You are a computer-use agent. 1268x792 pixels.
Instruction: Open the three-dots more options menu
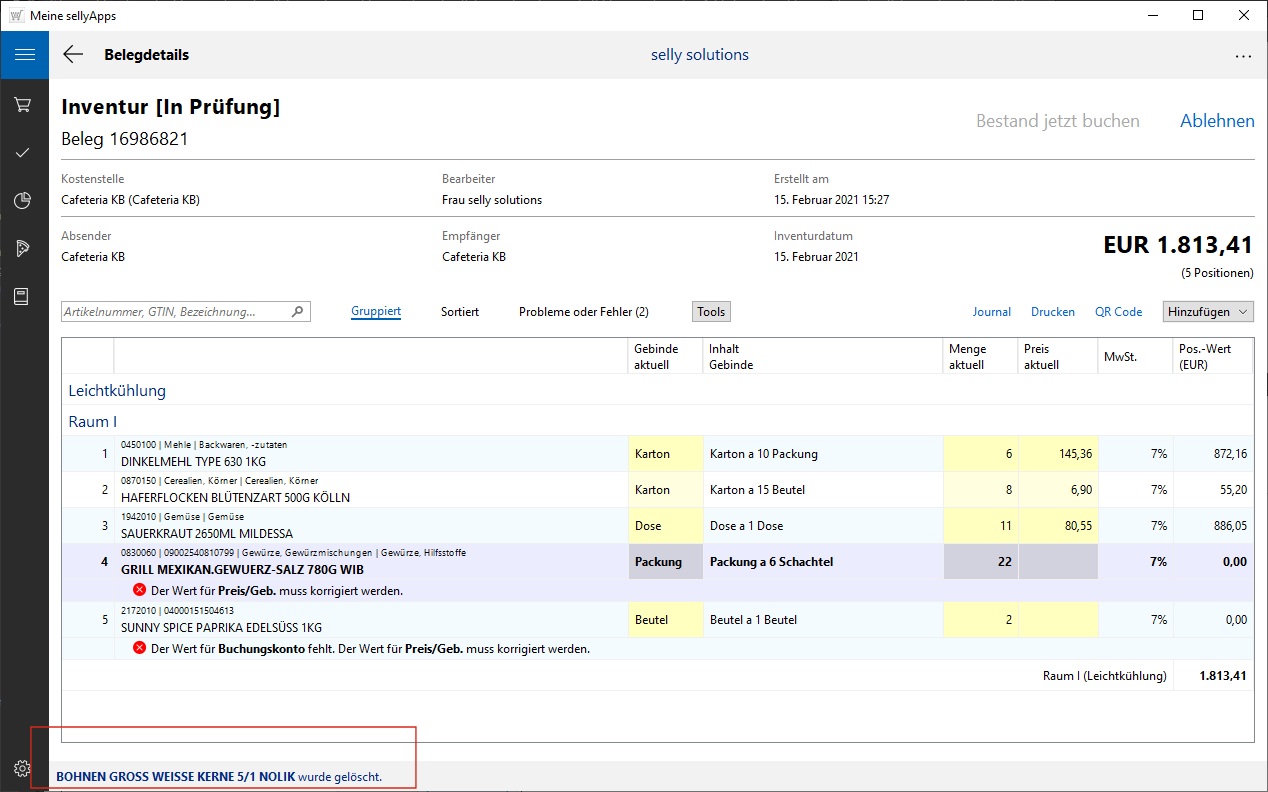[x=1243, y=56]
